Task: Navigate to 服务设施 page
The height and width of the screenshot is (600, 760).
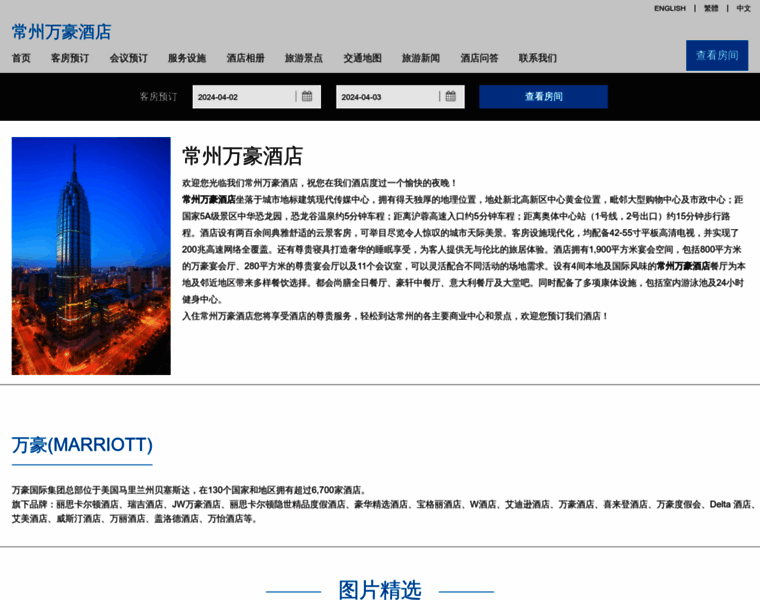Action: click(187, 58)
